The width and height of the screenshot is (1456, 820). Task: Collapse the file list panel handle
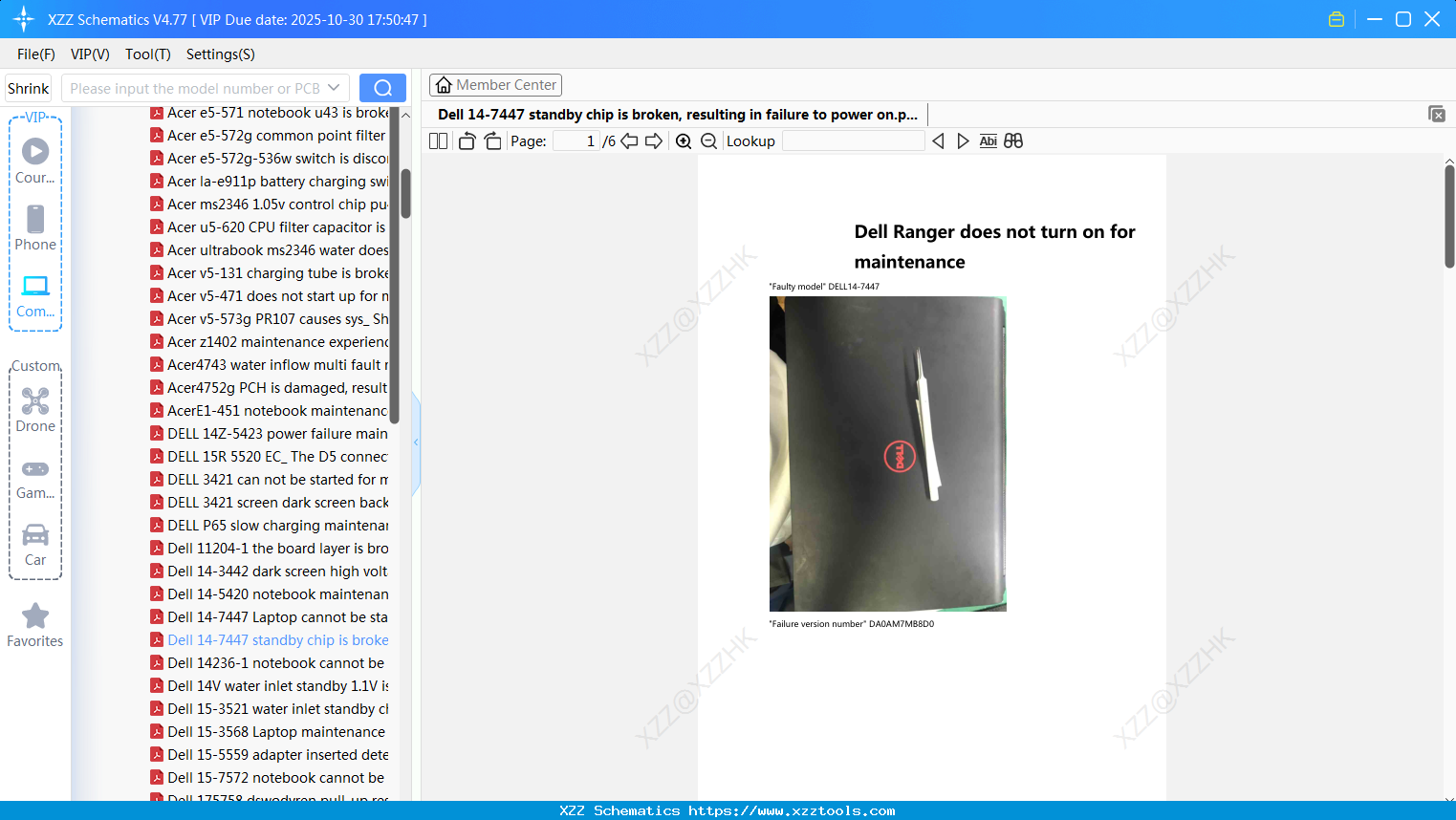pos(416,442)
